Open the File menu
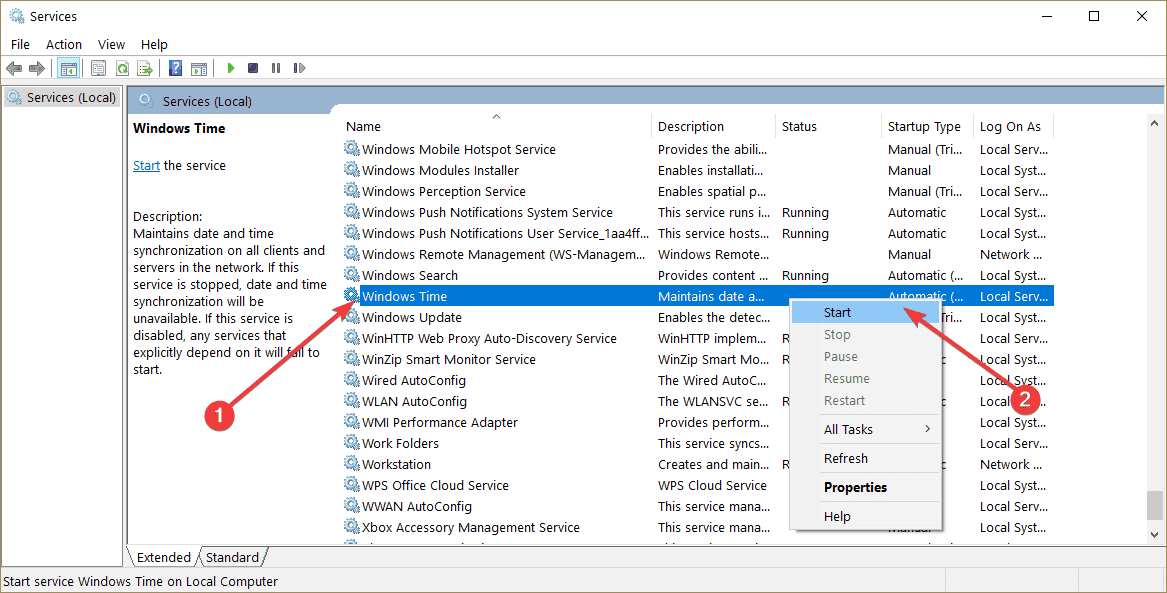This screenshot has height=593, width=1167. [20, 45]
